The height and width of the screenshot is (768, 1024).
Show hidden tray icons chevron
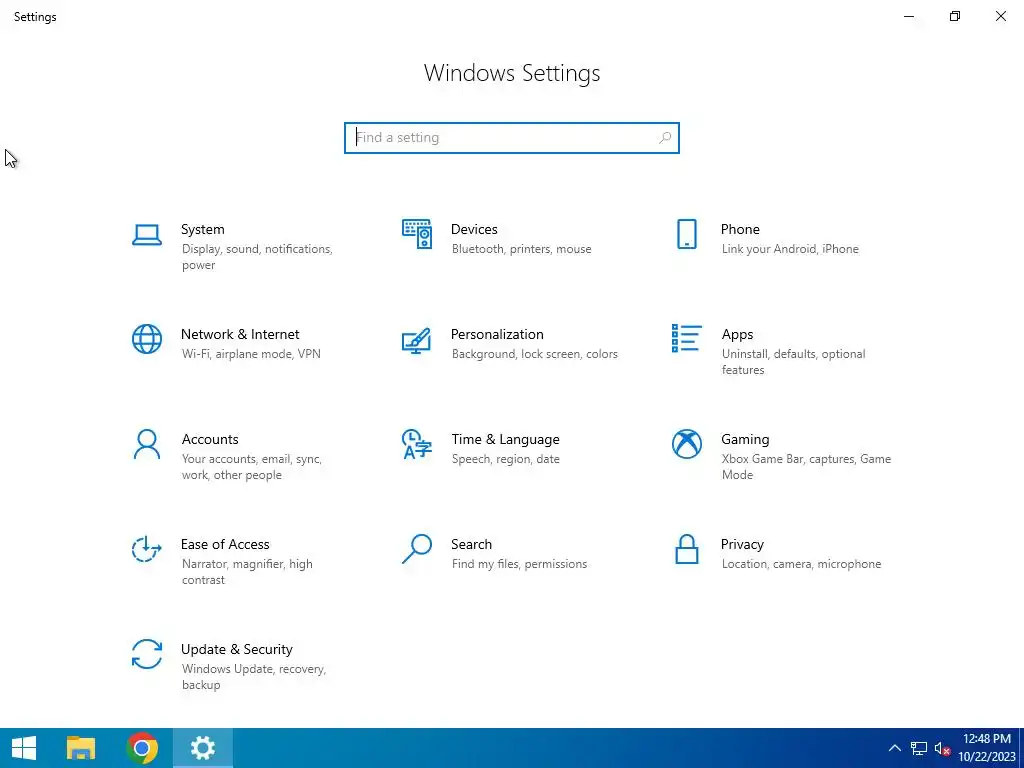[895, 748]
